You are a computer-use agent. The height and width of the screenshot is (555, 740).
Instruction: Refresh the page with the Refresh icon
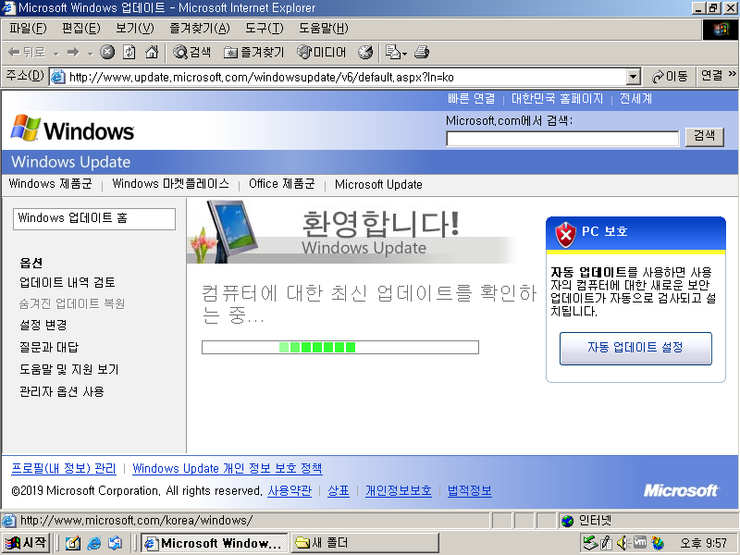click(x=129, y=52)
